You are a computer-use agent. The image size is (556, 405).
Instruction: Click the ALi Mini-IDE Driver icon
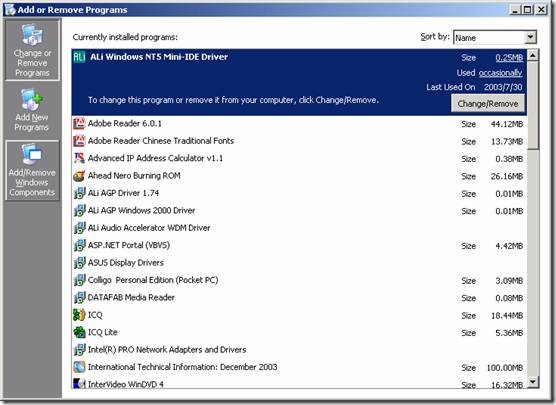pos(79,57)
